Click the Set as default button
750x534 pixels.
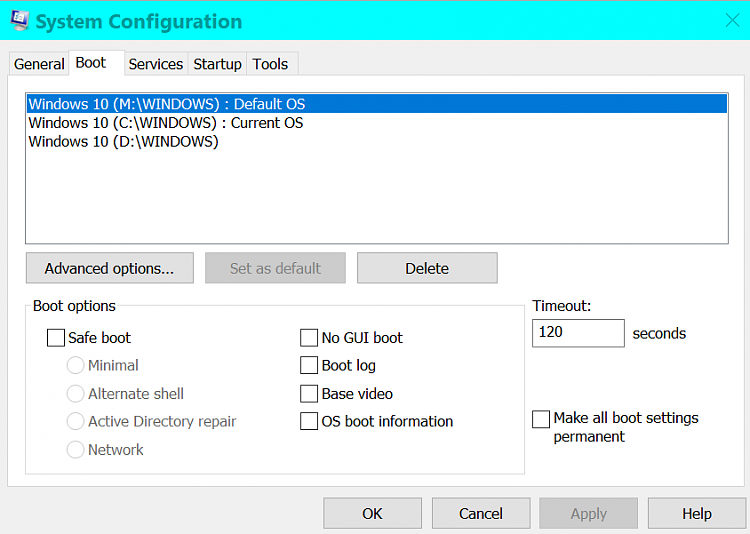coord(275,268)
